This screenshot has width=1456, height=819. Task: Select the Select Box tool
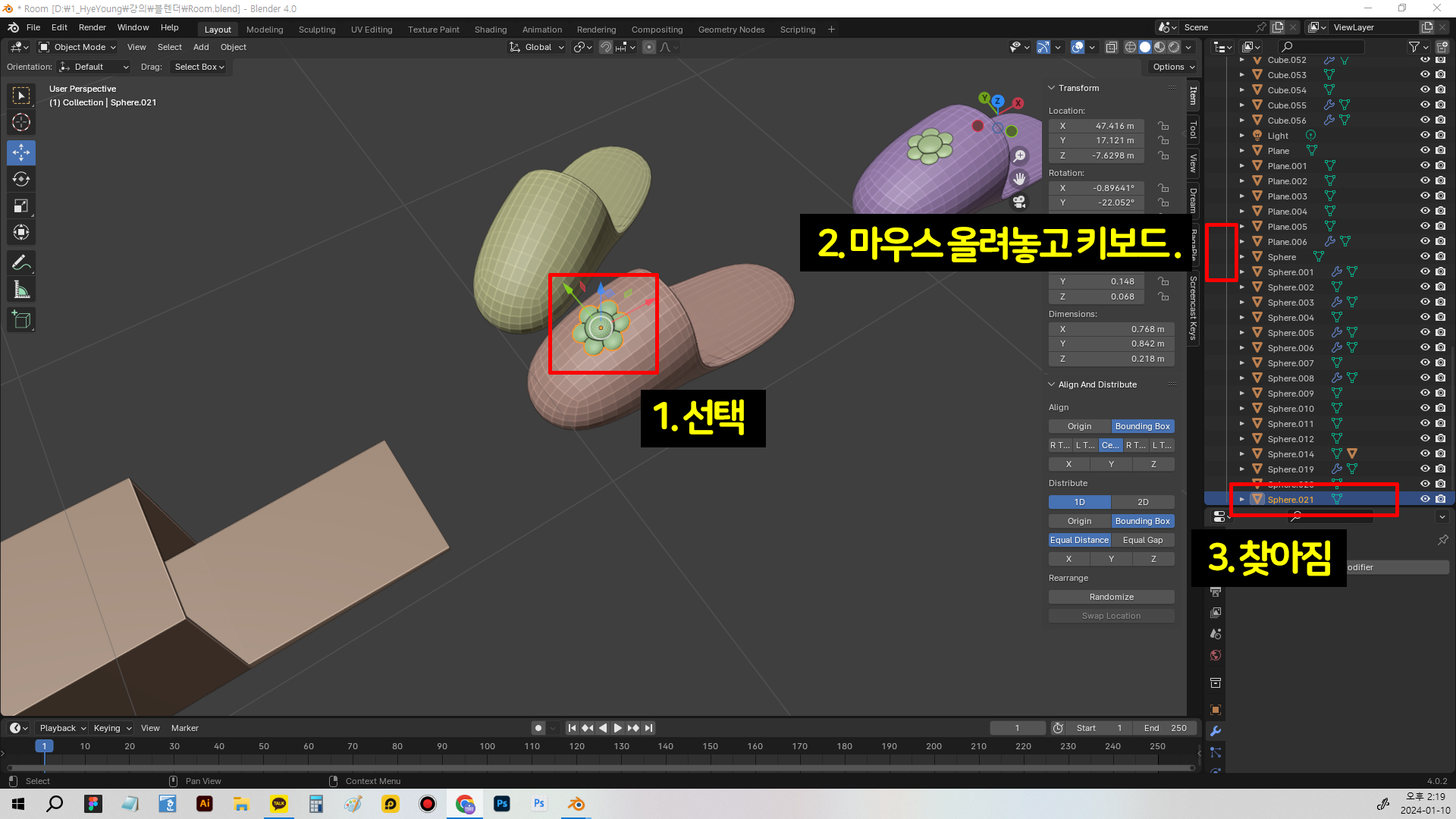coord(21,96)
